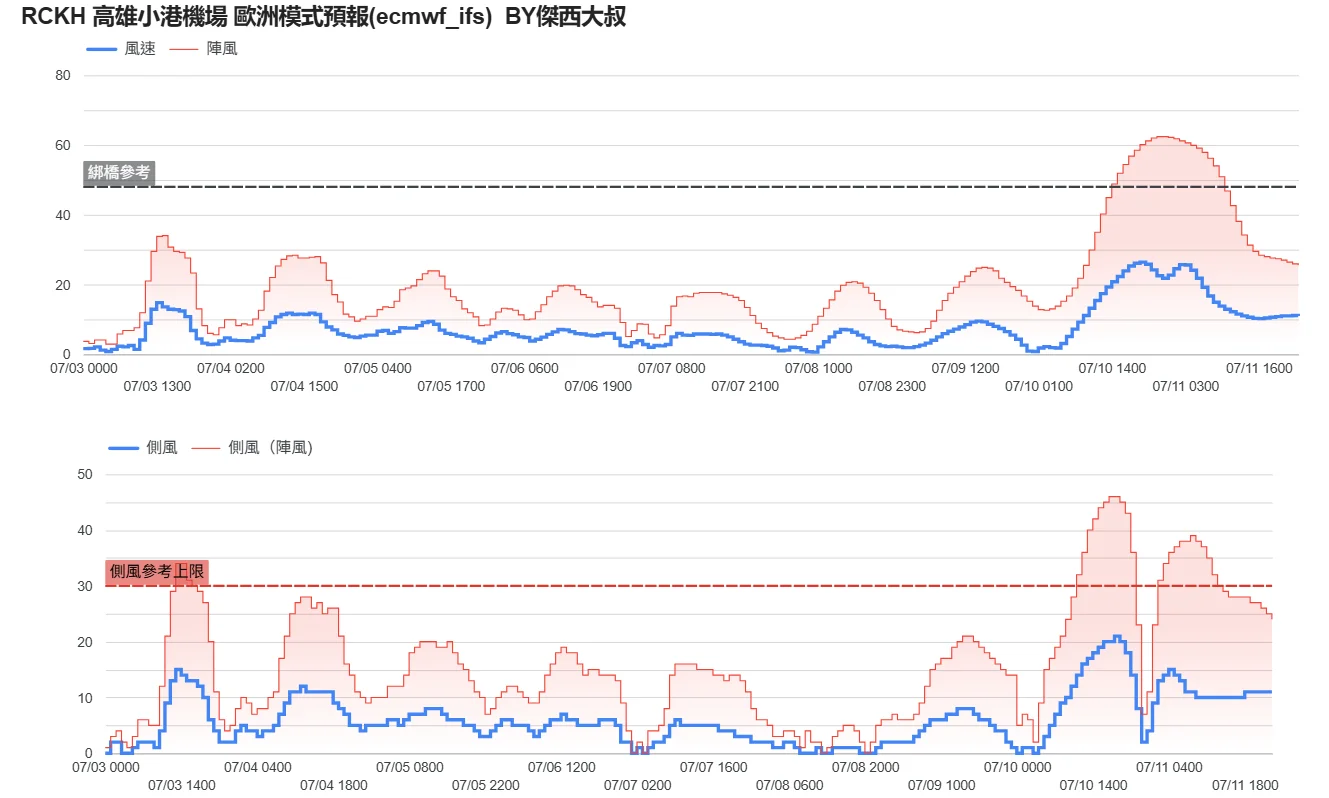Toggle the 陣風 legend entry
This screenshot has width=1329, height=798.
coord(222,48)
